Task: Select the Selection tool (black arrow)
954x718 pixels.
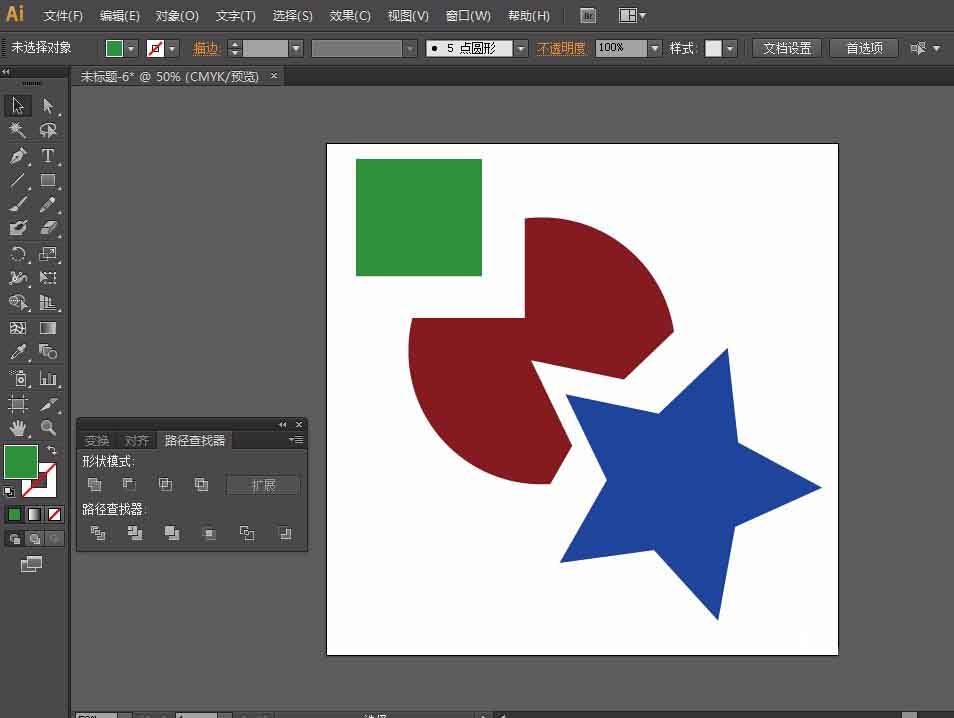Action: (x=18, y=106)
